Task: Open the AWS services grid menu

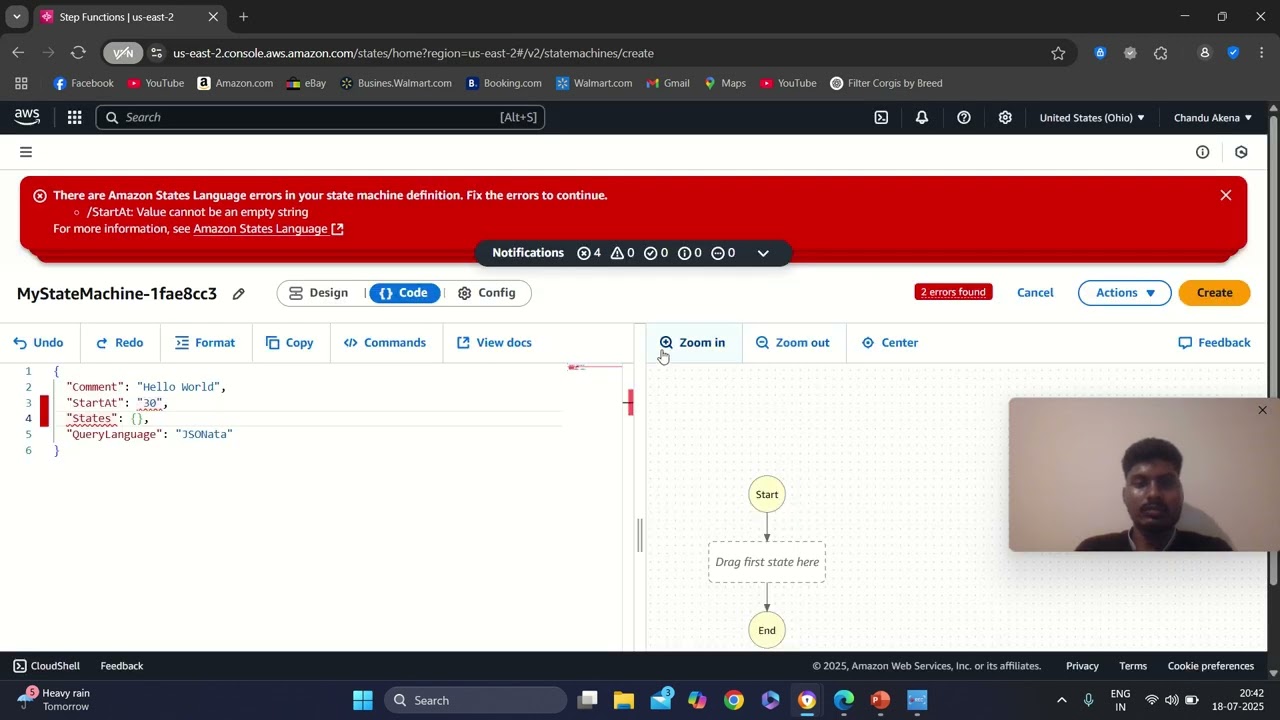Action: [74, 117]
